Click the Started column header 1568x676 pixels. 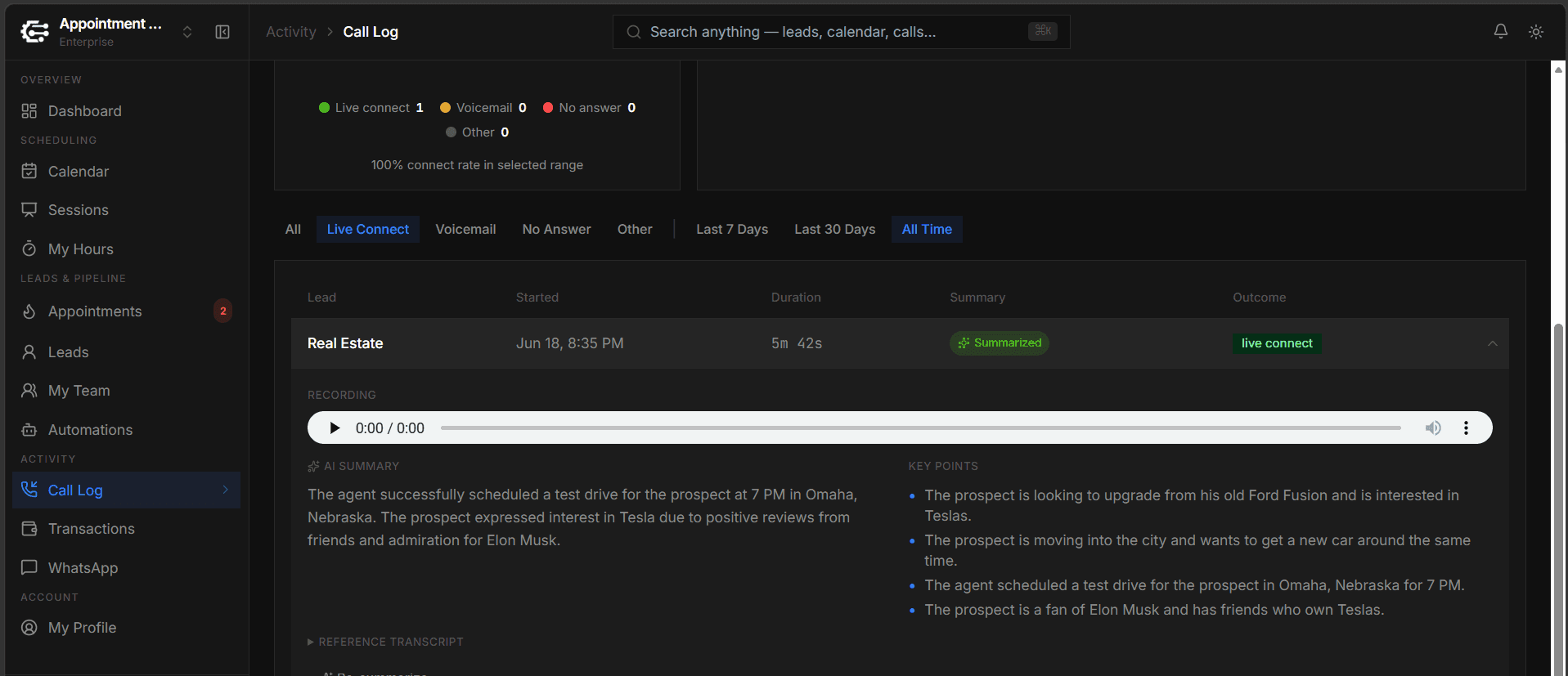(537, 298)
